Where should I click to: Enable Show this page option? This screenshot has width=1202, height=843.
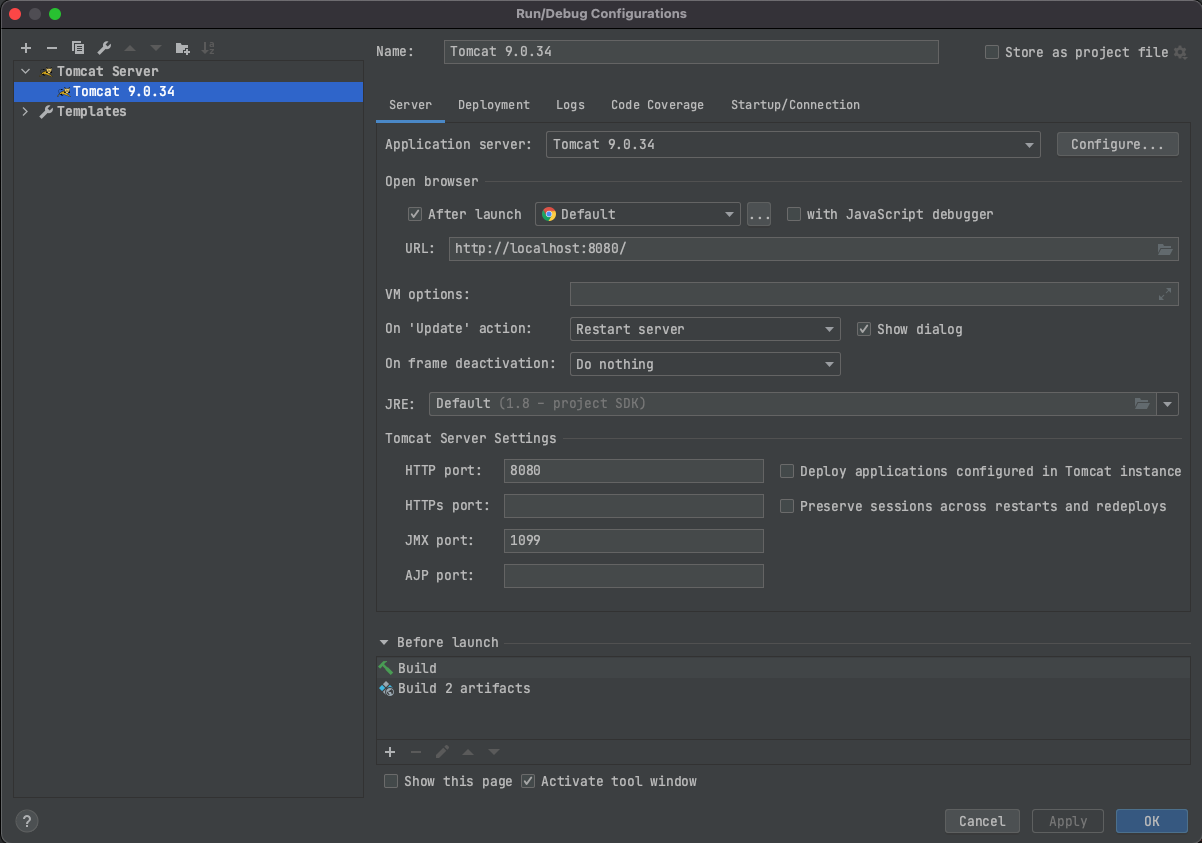[x=391, y=781]
